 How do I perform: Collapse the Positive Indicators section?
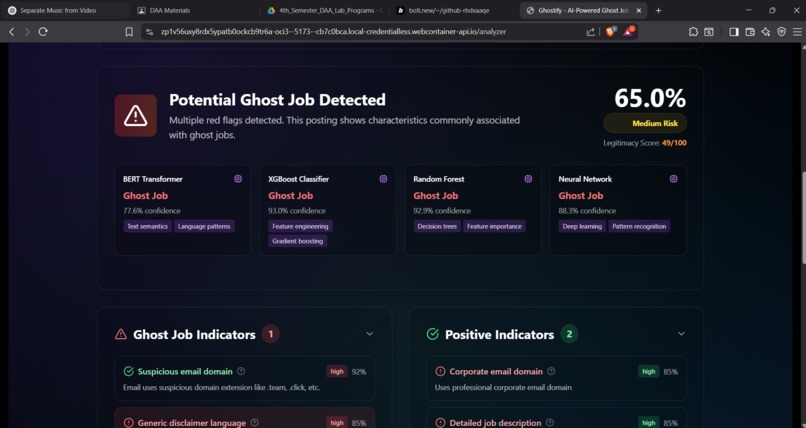click(681, 334)
